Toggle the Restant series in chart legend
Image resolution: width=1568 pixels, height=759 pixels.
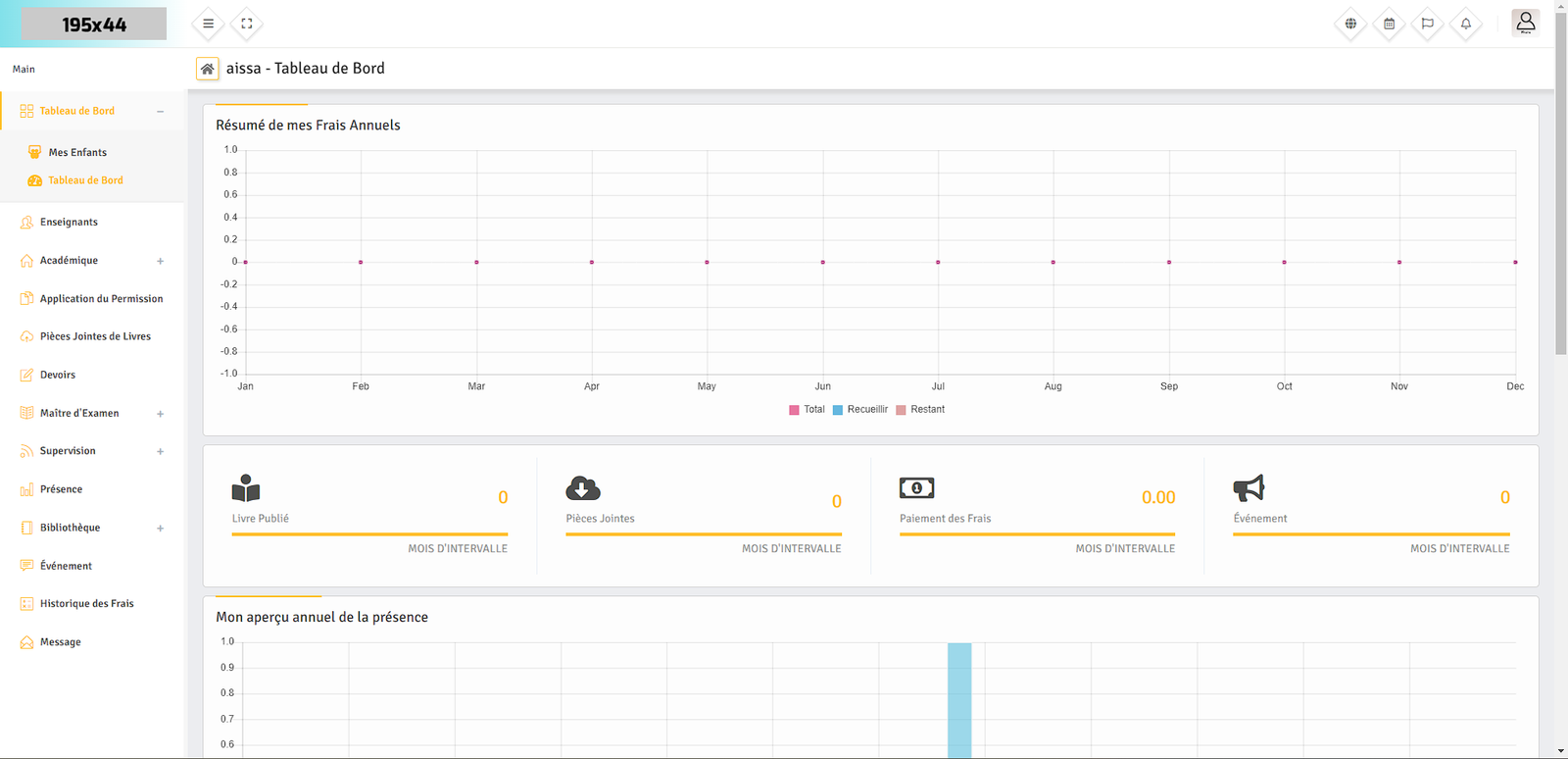[x=919, y=410]
